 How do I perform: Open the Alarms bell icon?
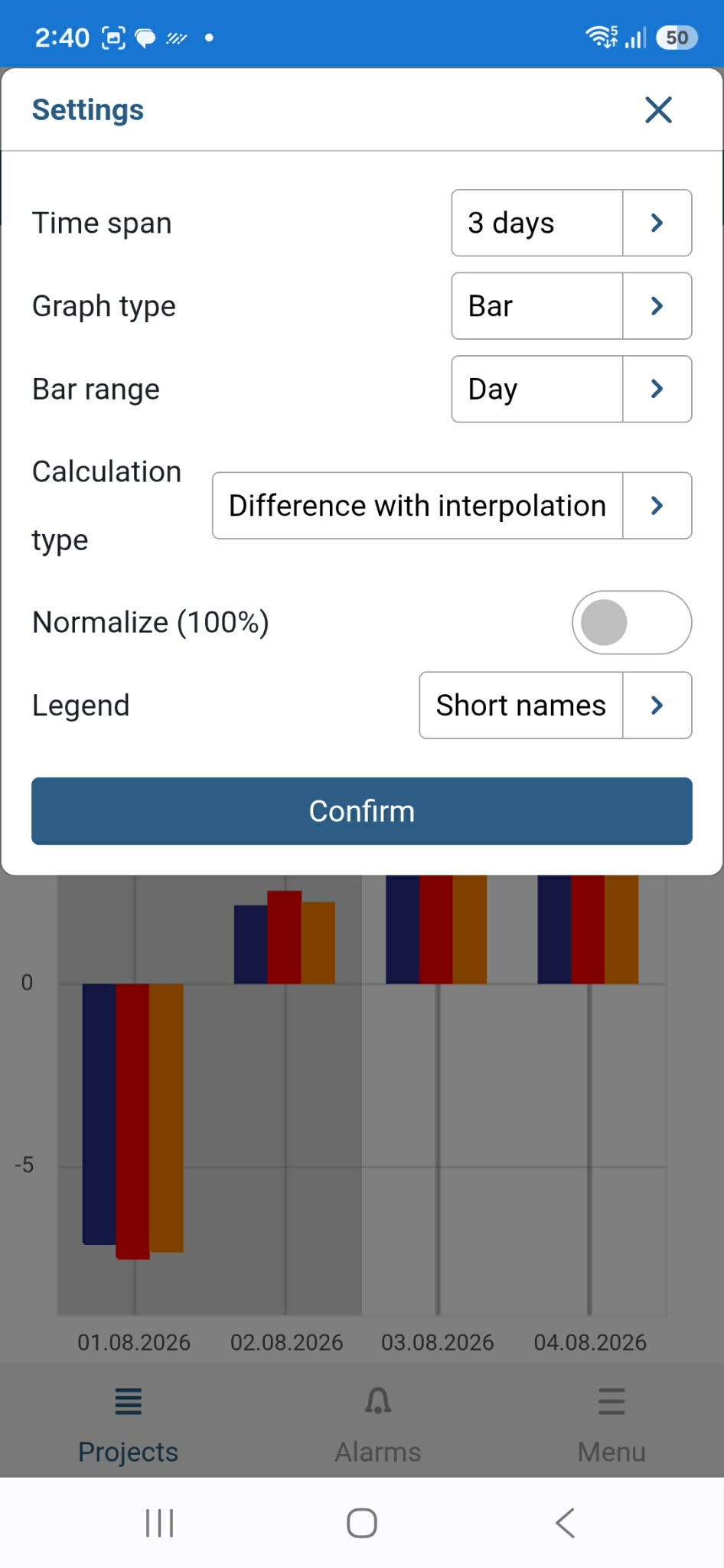377,1401
